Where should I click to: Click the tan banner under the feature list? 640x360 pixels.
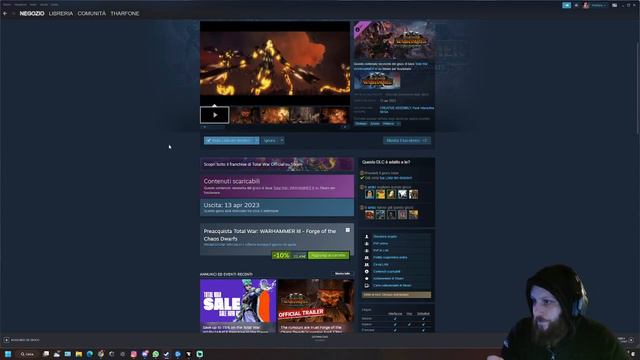click(x=396, y=295)
